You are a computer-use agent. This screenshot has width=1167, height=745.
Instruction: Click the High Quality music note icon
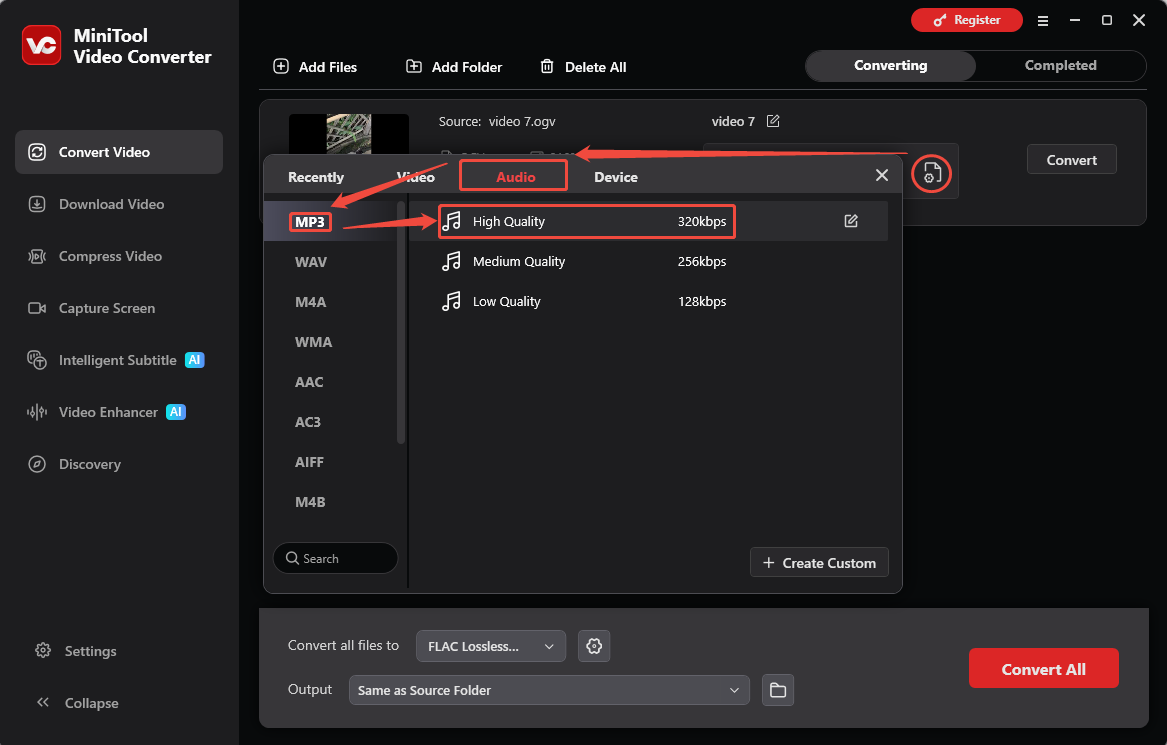[x=451, y=221]
